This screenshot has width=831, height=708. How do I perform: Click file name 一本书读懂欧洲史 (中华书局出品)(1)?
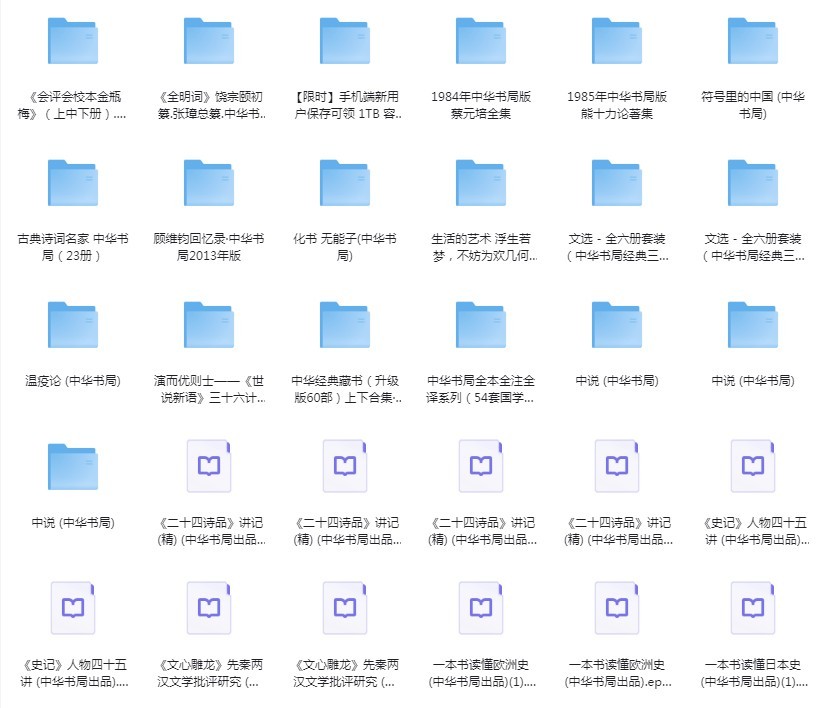pos(481,673)
